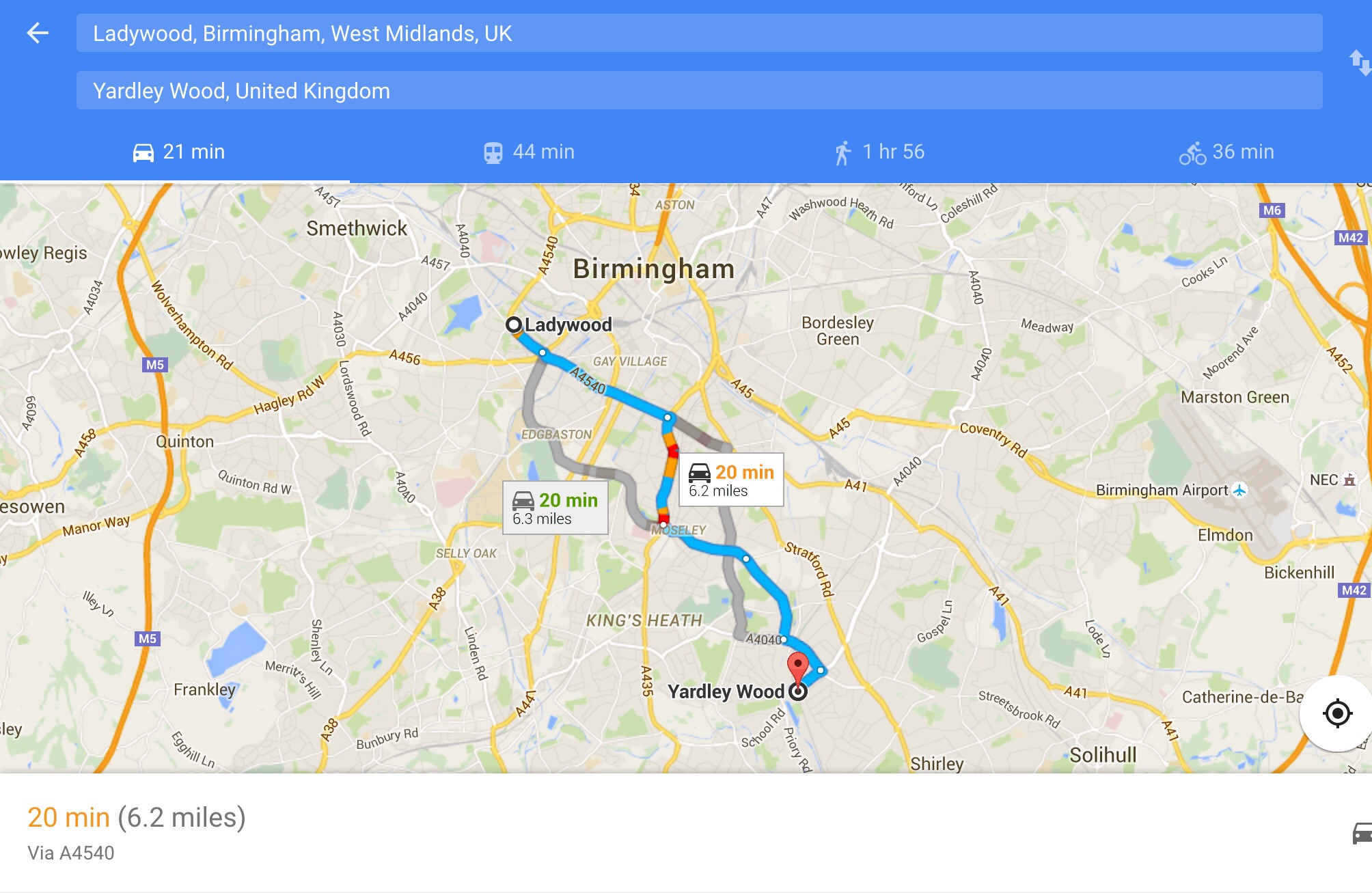
Task: Tap the red destination pin at Yardley Wood
Action: [797, 665]
